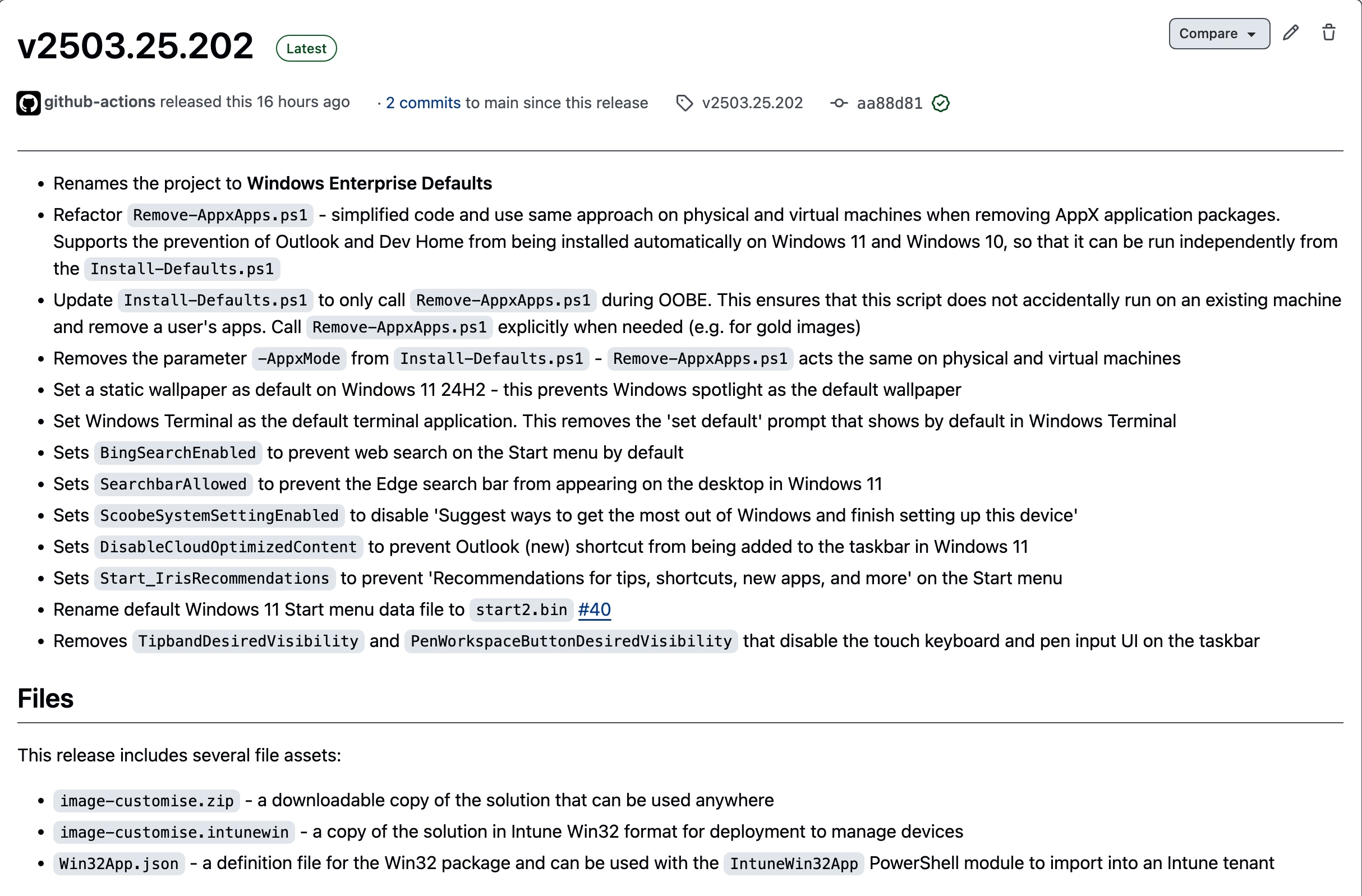The width and height of the screenshot is (1362, 896).
Task: Click the trash delete release icon
Action: [x=1329, y=33]
